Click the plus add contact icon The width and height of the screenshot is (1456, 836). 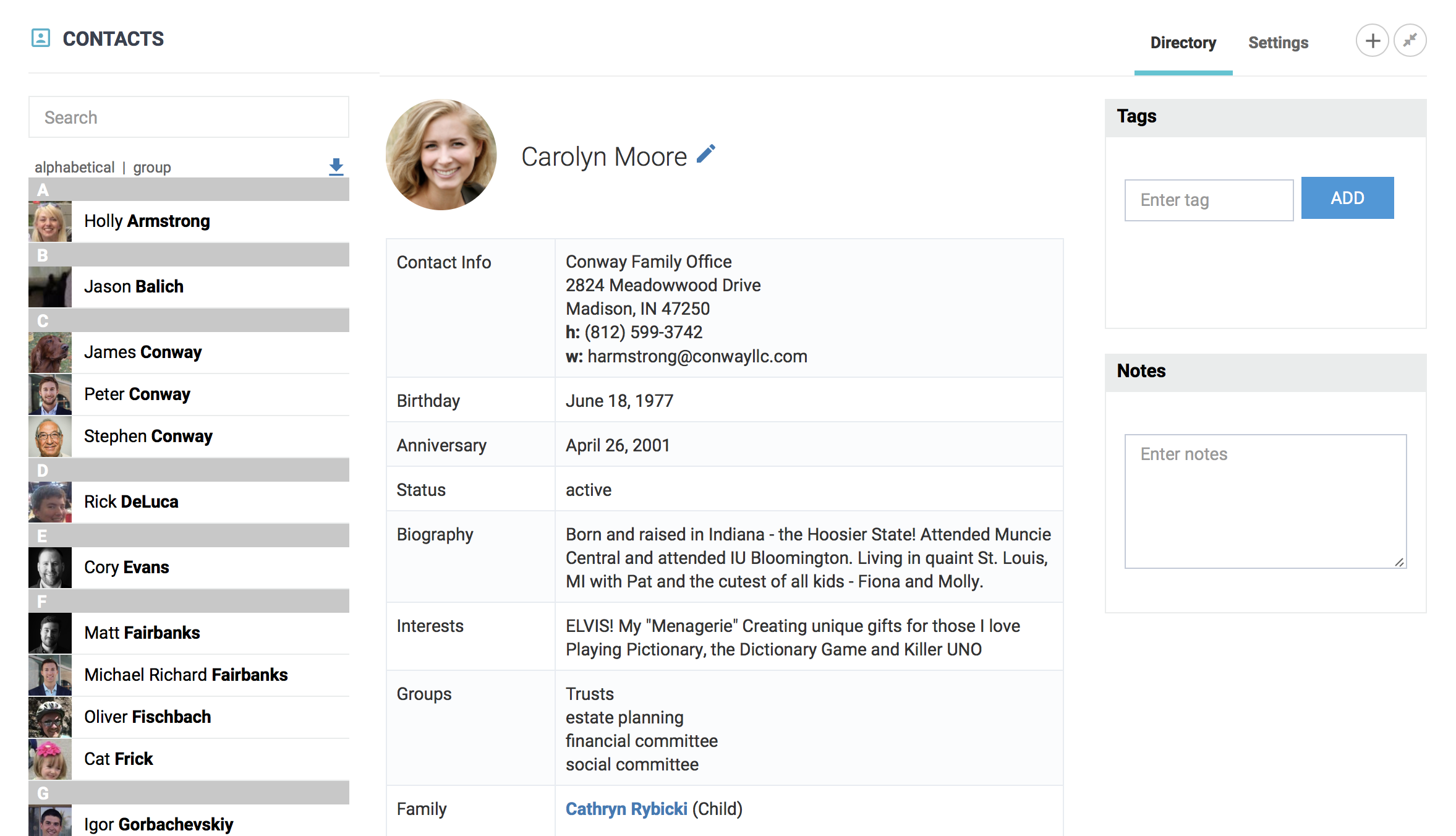click(1372, 41)
